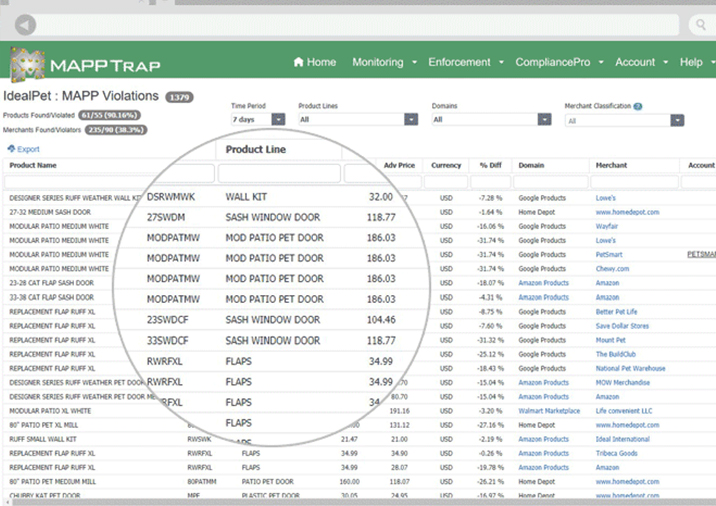Expand the Enforcement dropdown arrow
Viewport: 716px width, 506px height.
[x=501, y=63]
